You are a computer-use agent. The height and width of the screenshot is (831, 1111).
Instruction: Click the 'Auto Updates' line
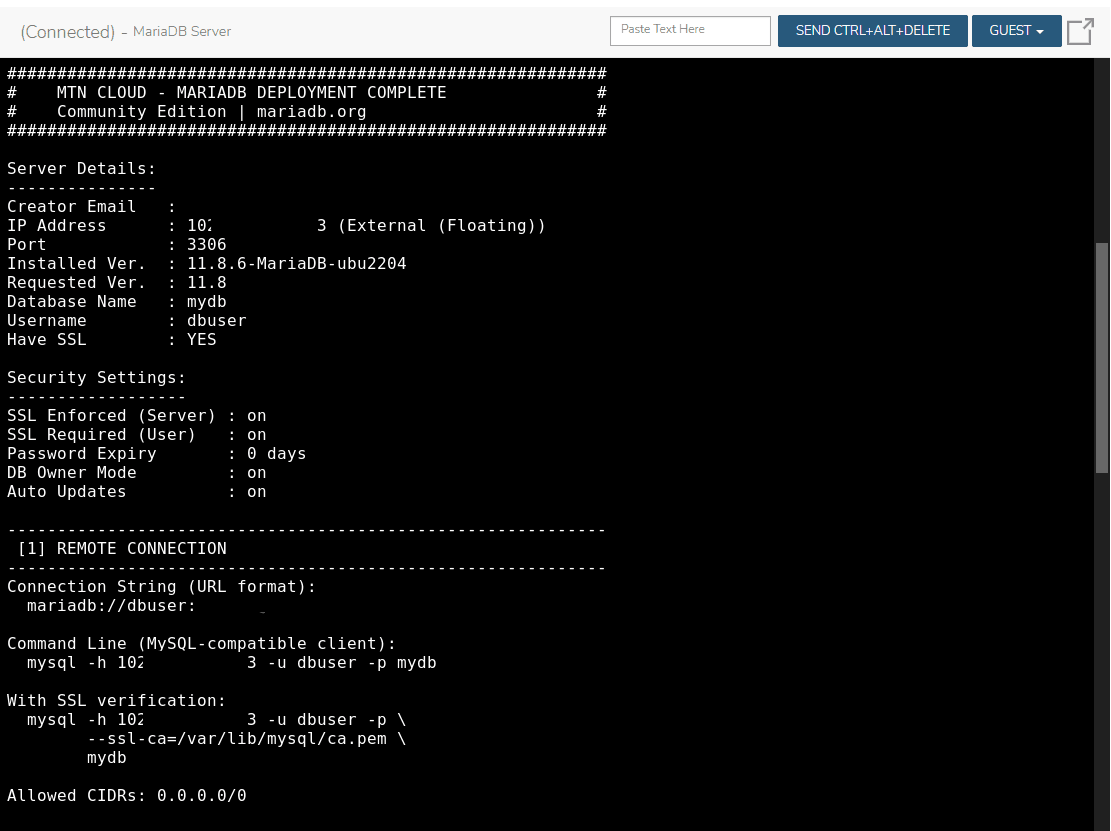coord(137,492)
